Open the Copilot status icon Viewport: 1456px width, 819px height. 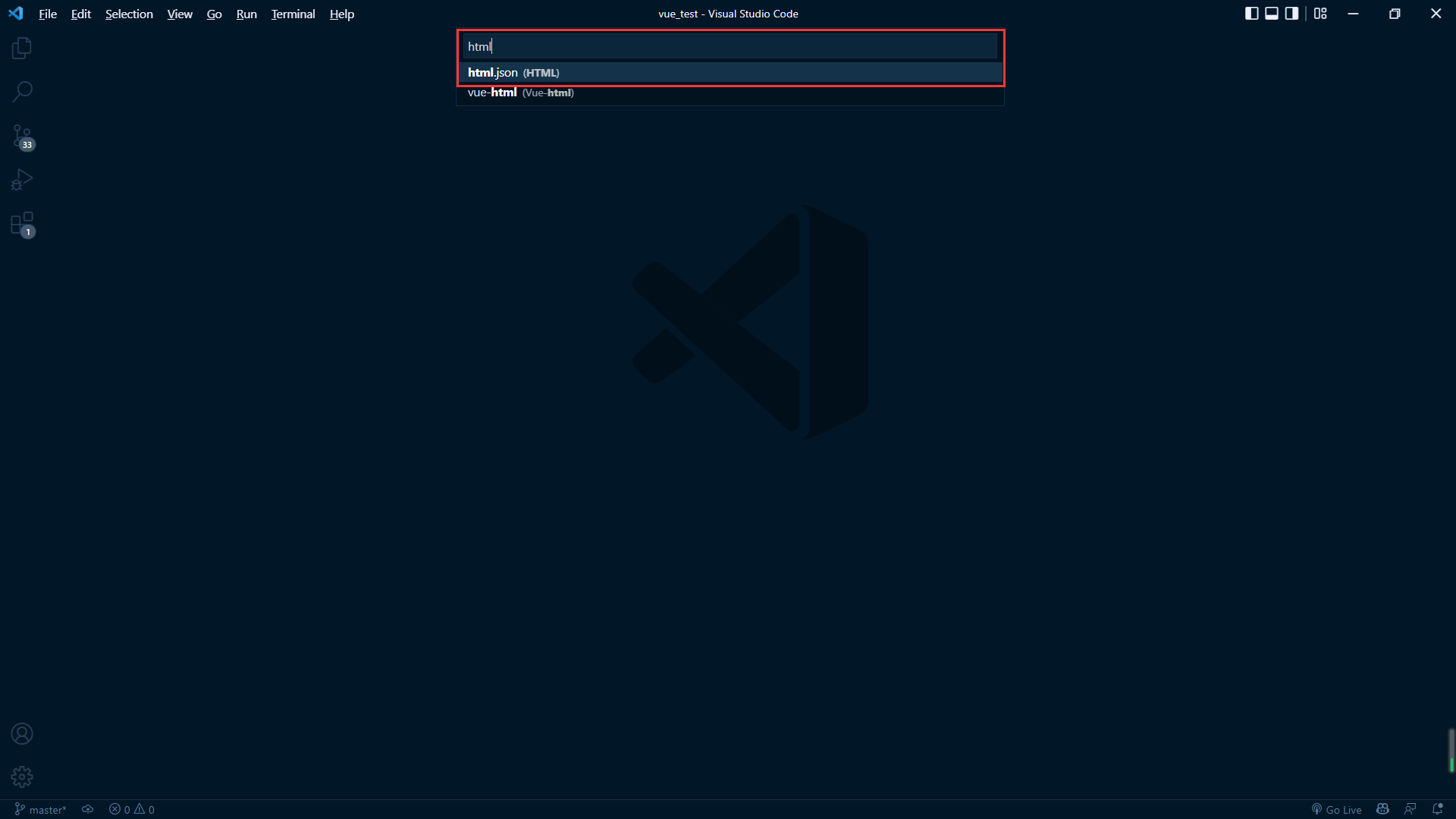pyautogui.click(x=1382, y=809)
